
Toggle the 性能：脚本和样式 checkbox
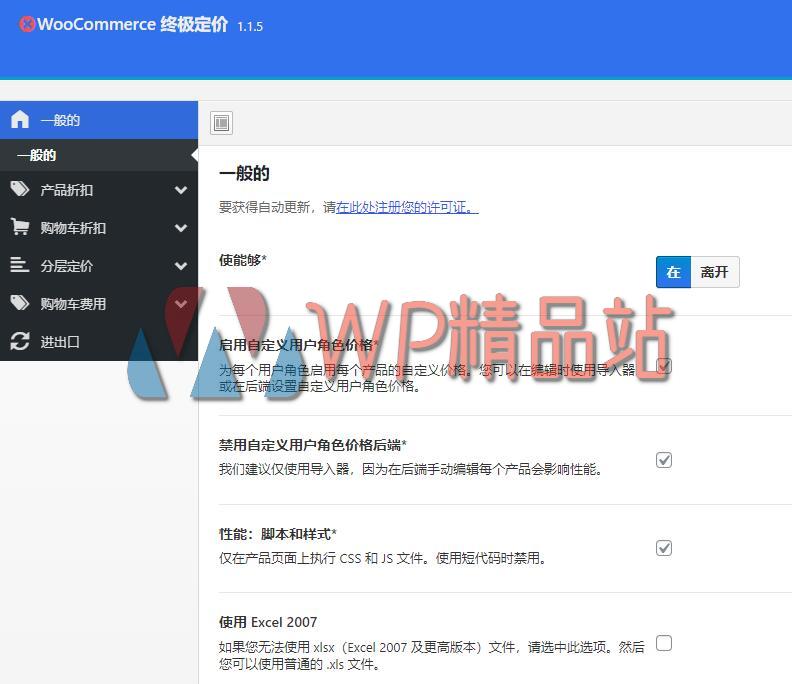(x=664, y=548)
